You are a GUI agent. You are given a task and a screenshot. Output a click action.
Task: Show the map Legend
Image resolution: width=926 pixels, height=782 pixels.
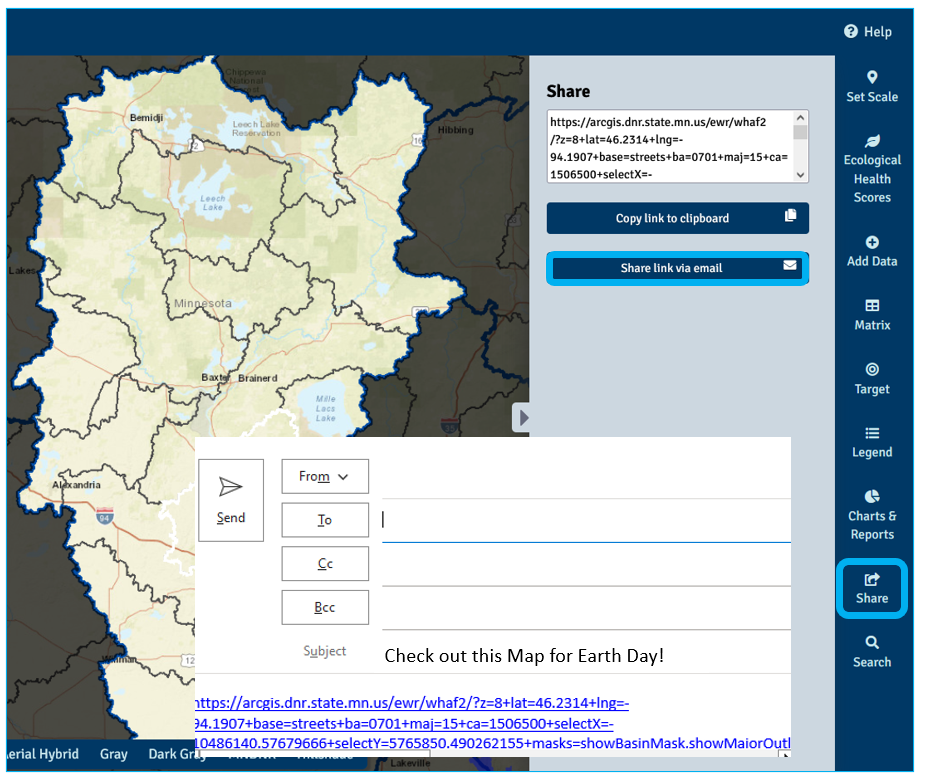point(871,443)
